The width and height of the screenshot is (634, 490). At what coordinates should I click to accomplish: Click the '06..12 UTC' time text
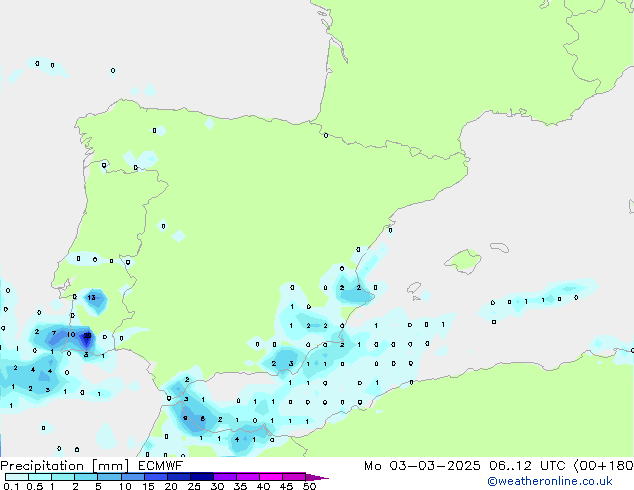pos(526,466)
